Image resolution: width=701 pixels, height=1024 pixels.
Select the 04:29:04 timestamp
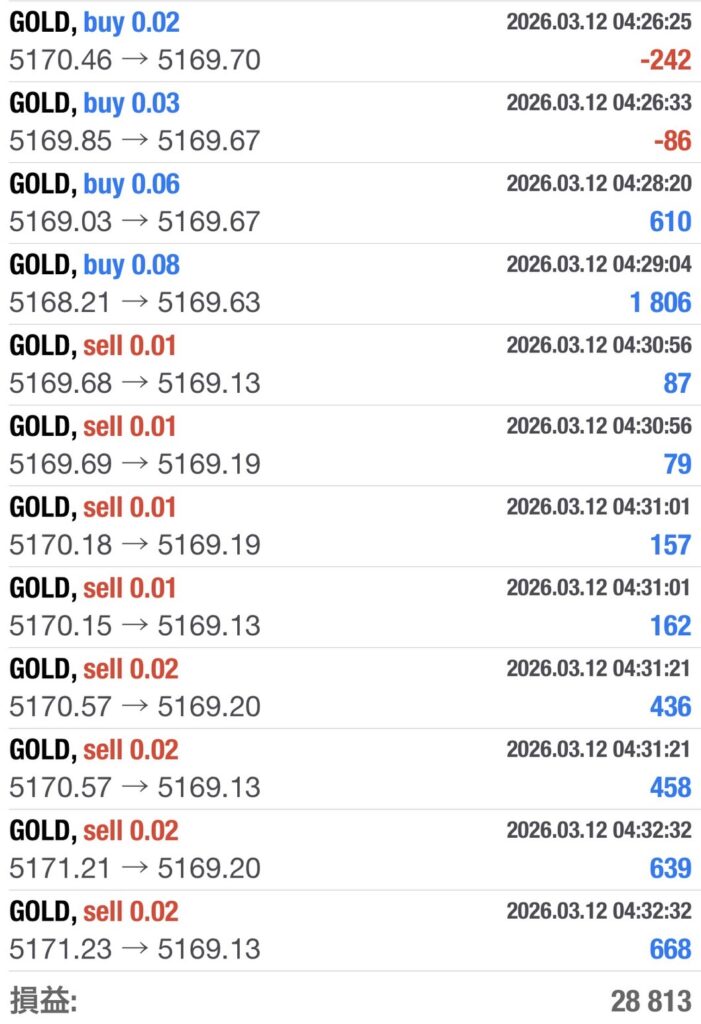pyautogui.click(x=598, y=265)
